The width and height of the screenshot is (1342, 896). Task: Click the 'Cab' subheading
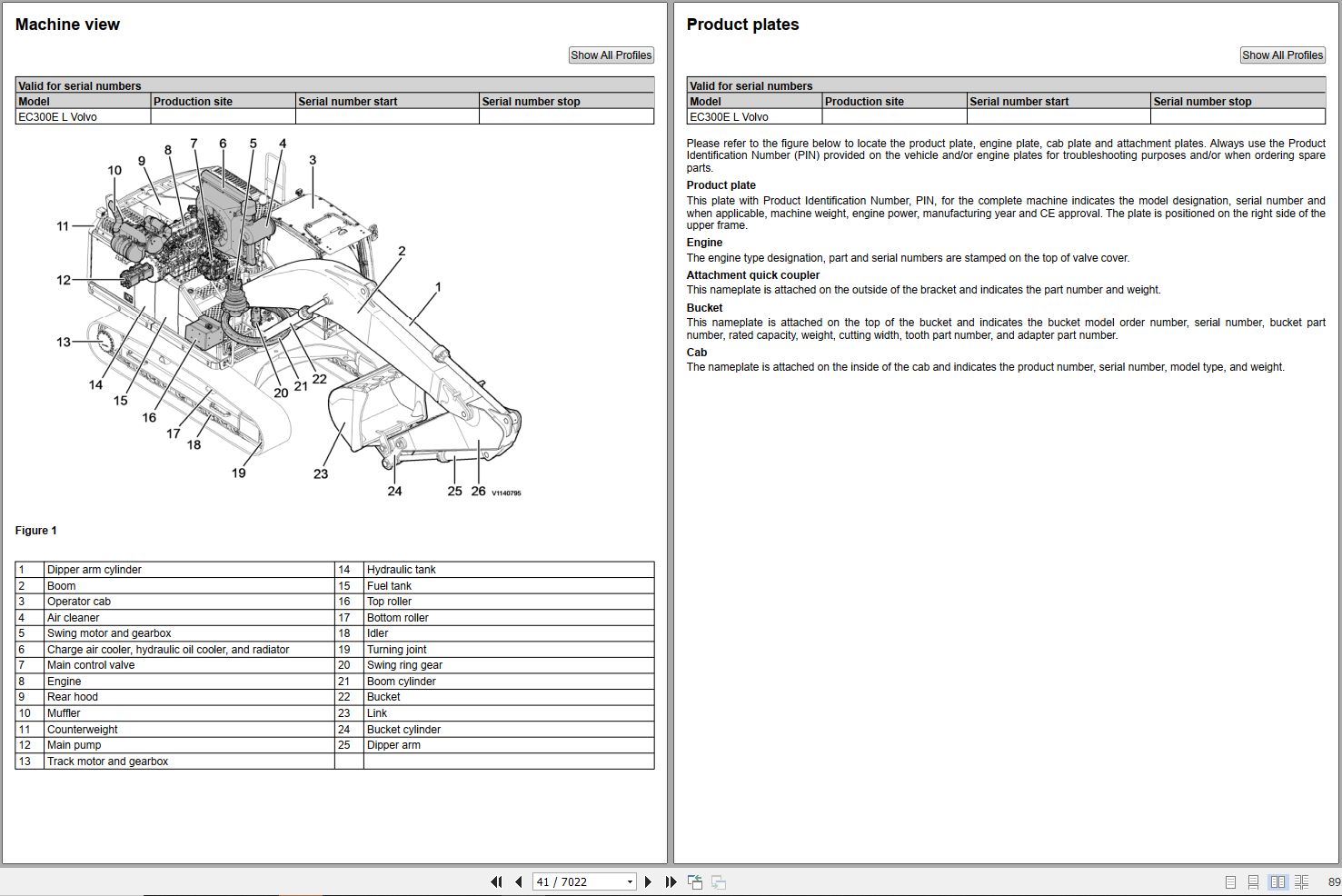(x=697, y=353)
